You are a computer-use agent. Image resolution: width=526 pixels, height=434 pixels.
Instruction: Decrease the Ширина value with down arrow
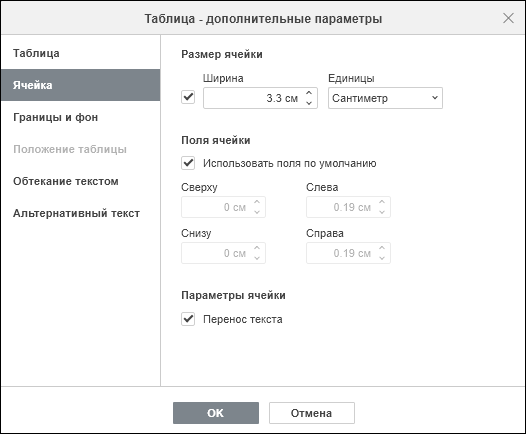pyautogui.click(x=309, y=103)
